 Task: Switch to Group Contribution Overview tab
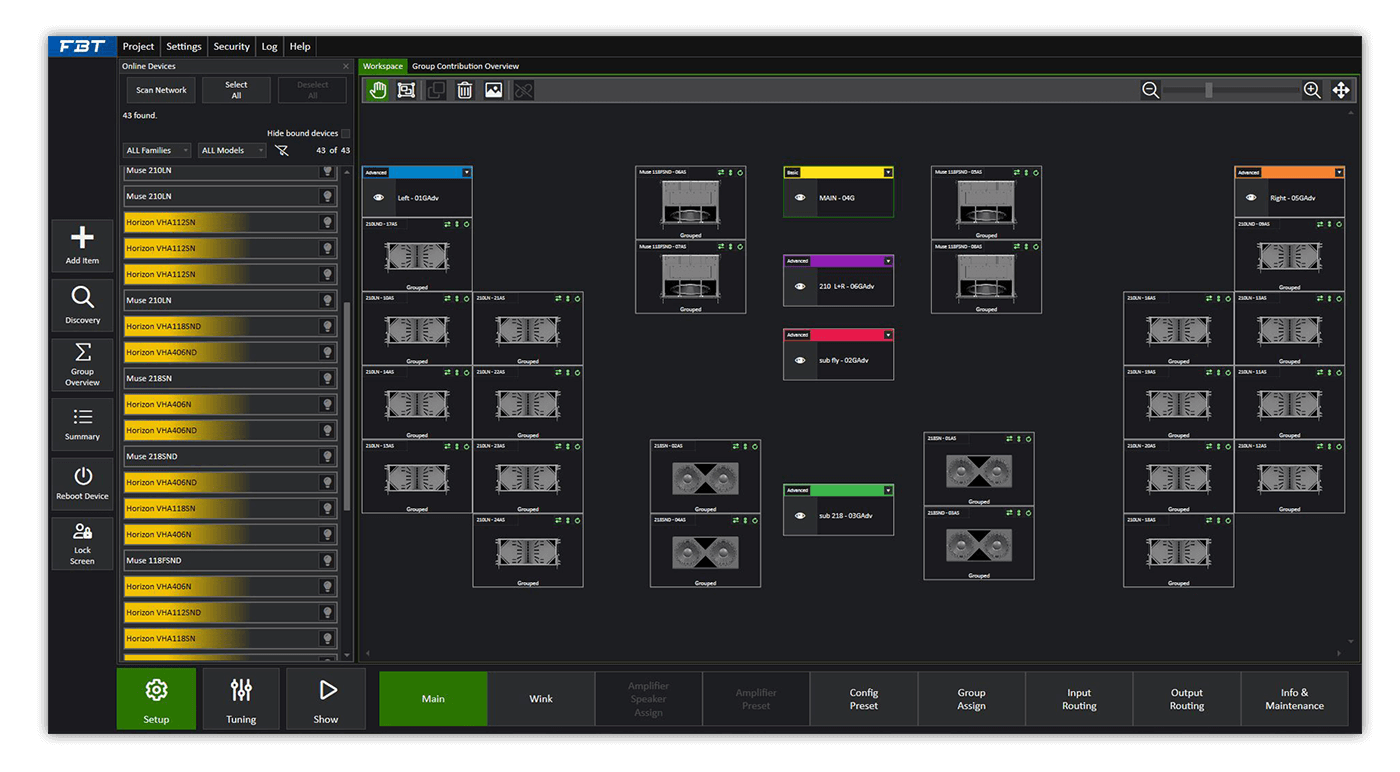tap(465, 66)
